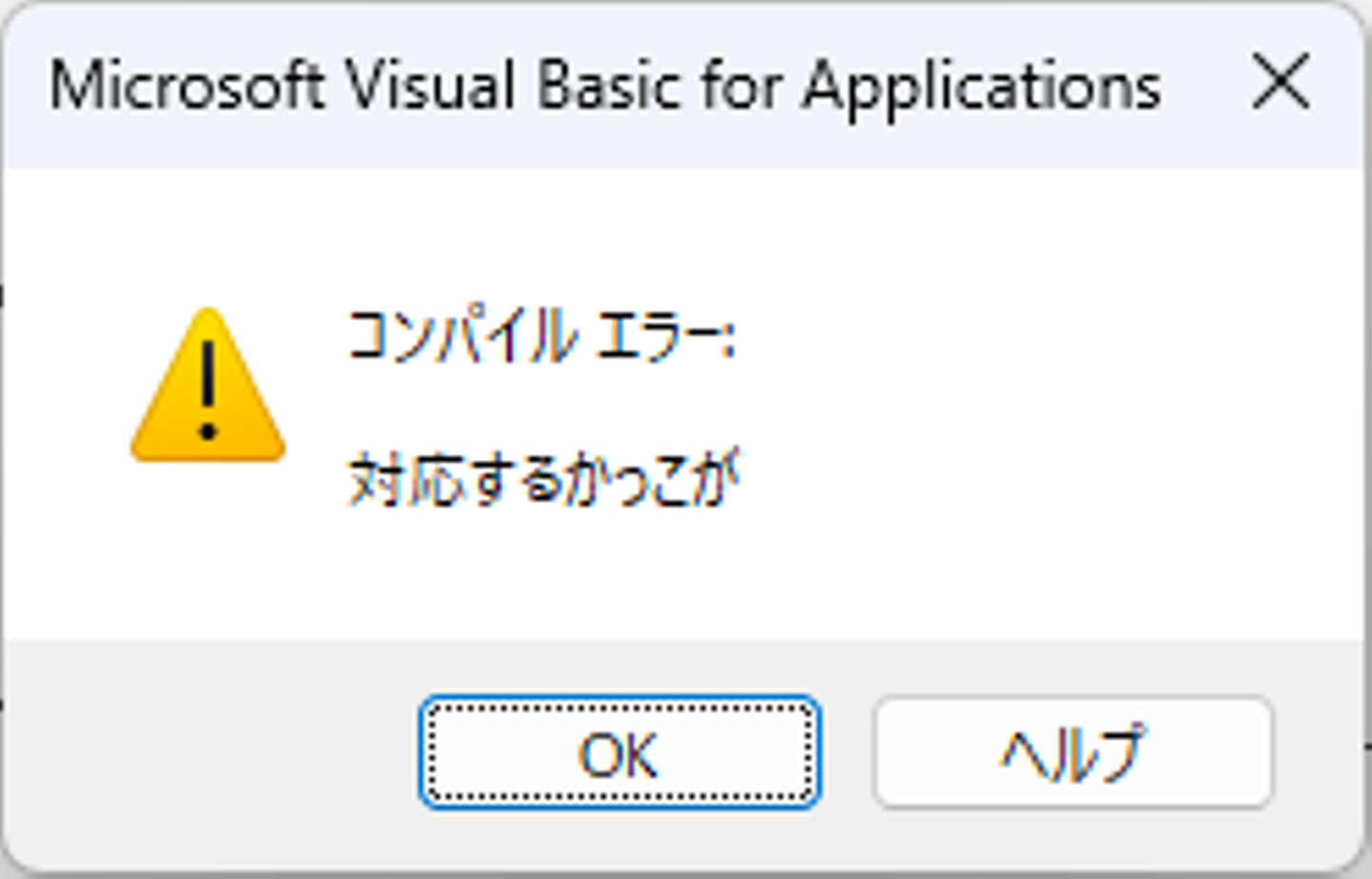The width and height of the screenshot is (1372, 879).
Task: Open help with the ヘルプ button
Action: (x=1072, y=753)
